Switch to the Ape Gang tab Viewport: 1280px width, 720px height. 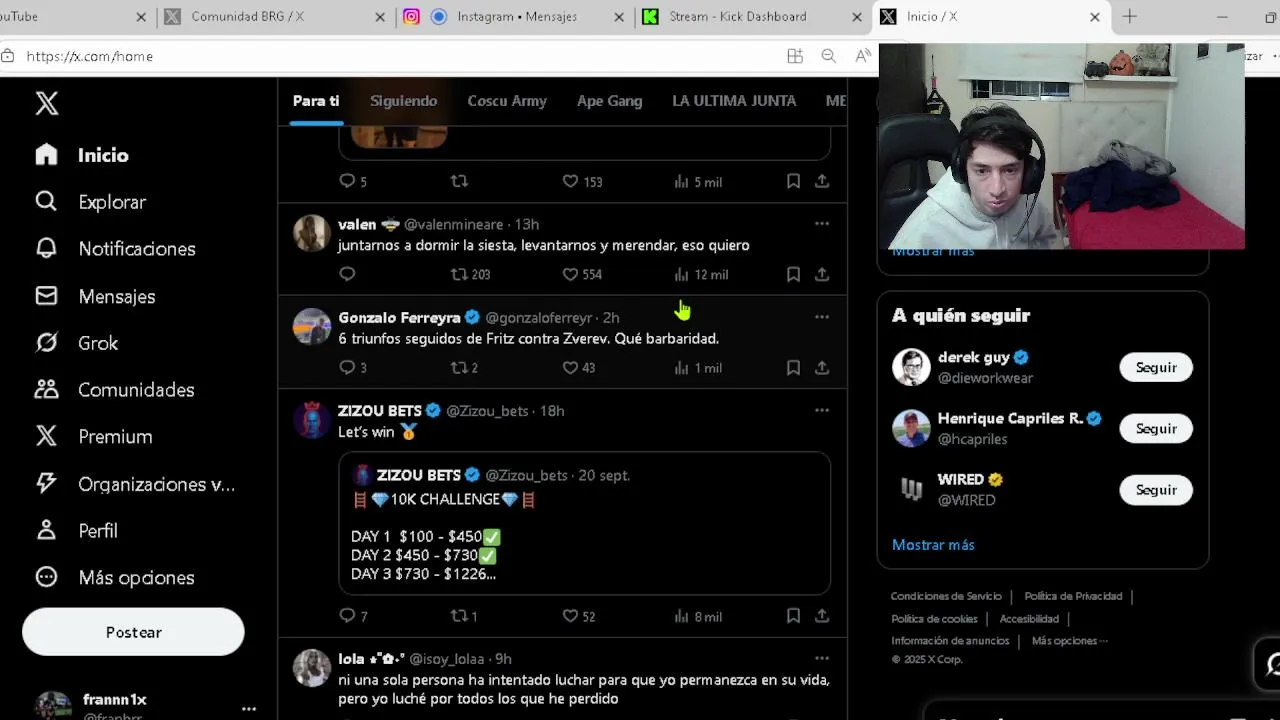[x=609, y=101]
